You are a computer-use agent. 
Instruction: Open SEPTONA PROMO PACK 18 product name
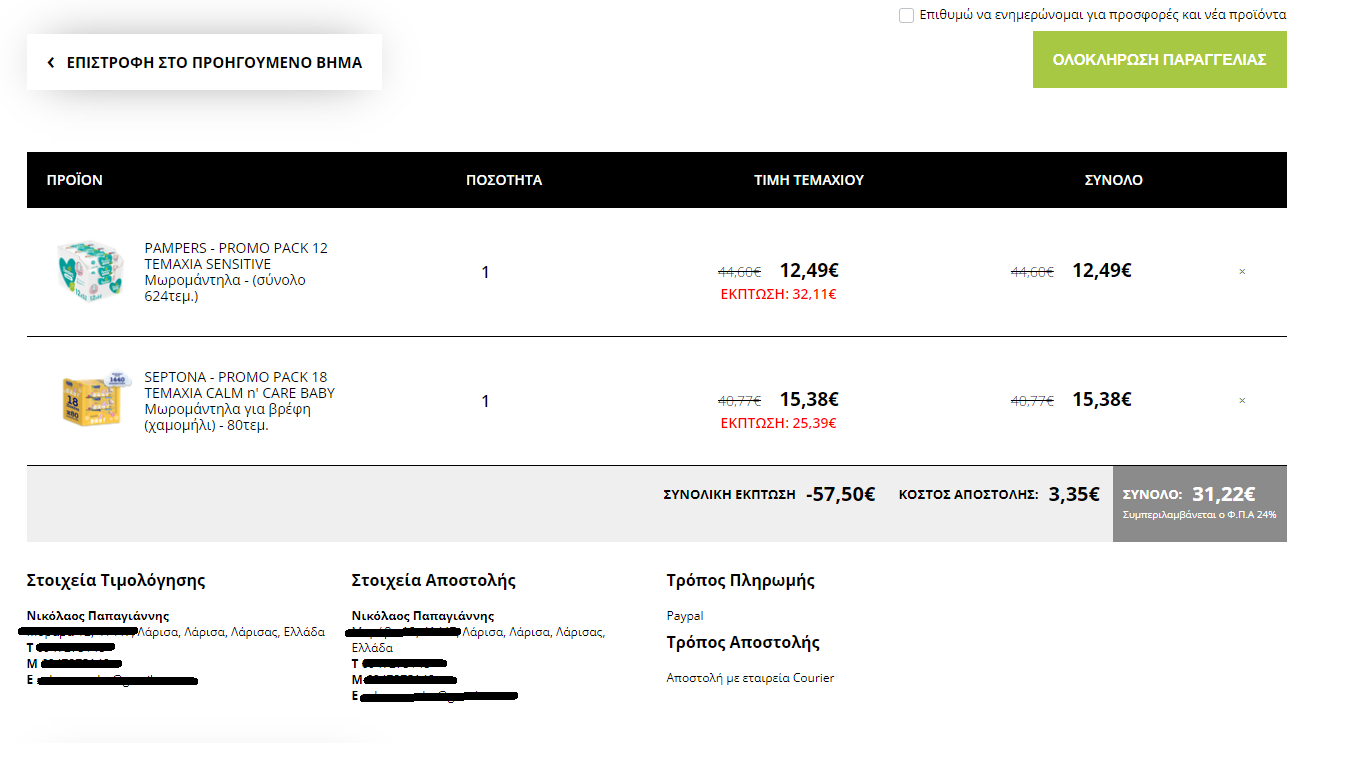point(240,401)
